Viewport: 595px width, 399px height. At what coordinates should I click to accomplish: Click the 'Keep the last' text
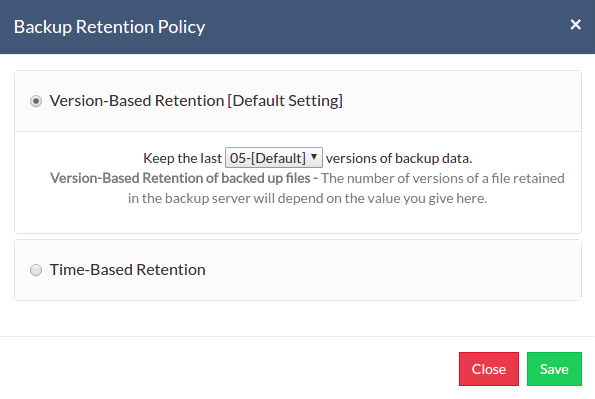tap(182, 158)
